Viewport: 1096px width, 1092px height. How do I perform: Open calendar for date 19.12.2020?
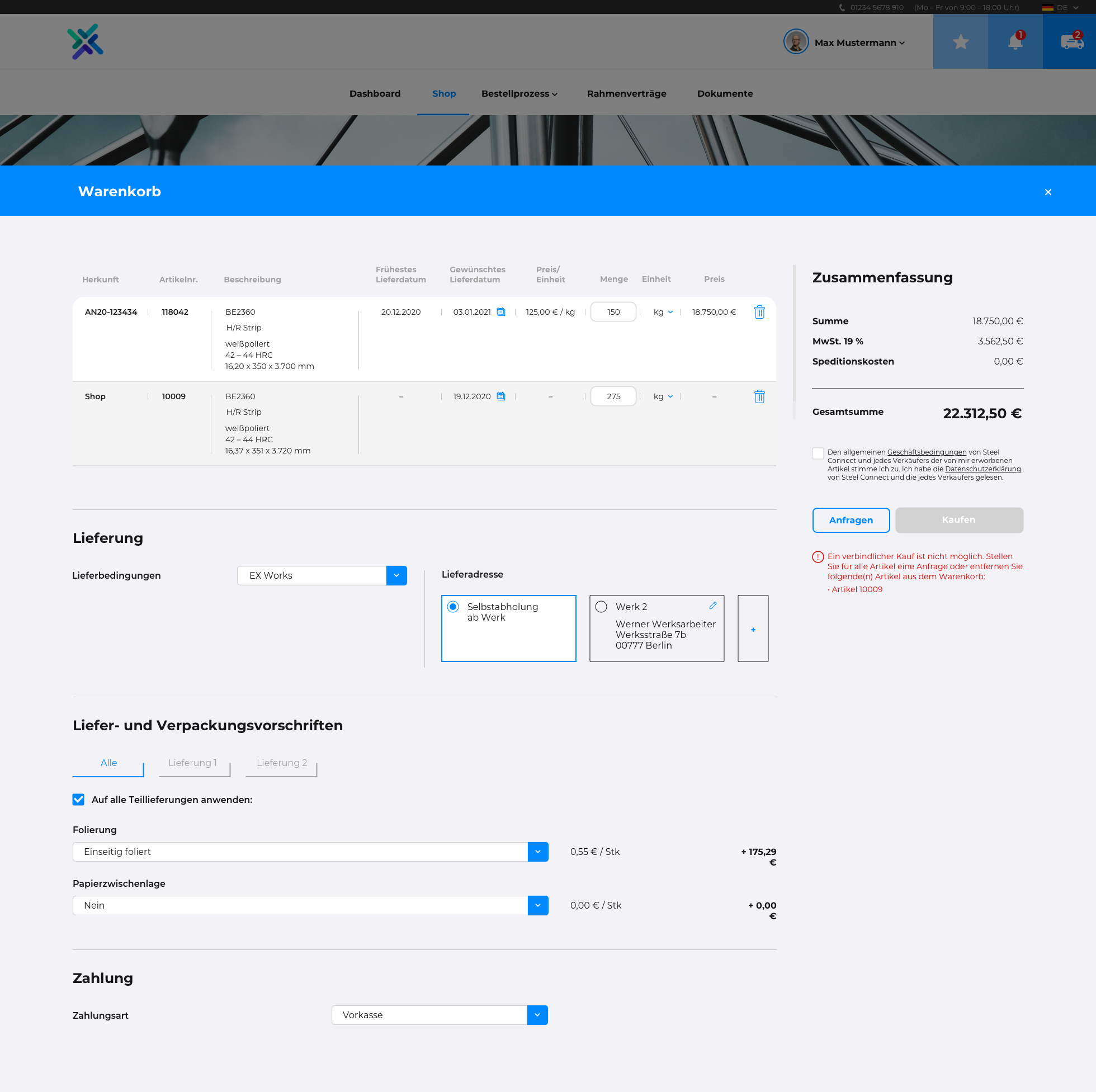coord(500,396)
